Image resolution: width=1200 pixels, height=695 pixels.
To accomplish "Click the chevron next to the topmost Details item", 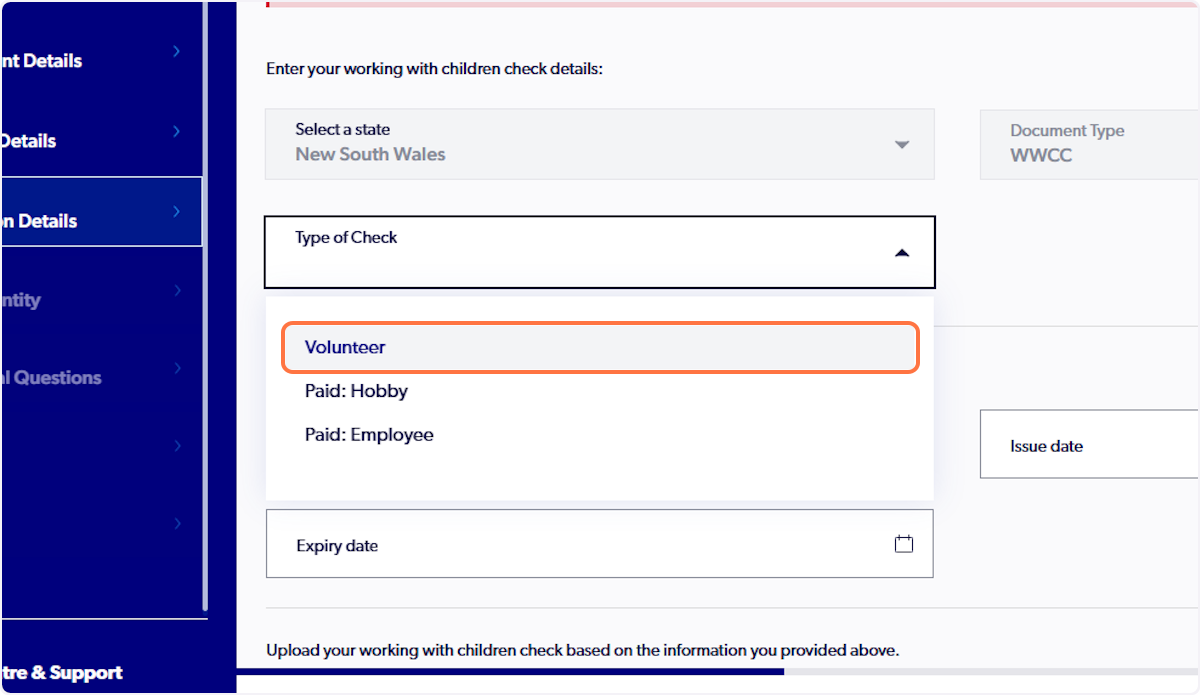I will coord(176,50).
